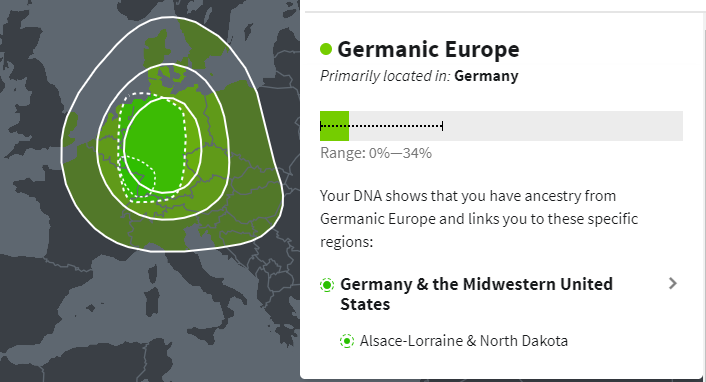Click the bold Germany location text

[x=486, y=76]
